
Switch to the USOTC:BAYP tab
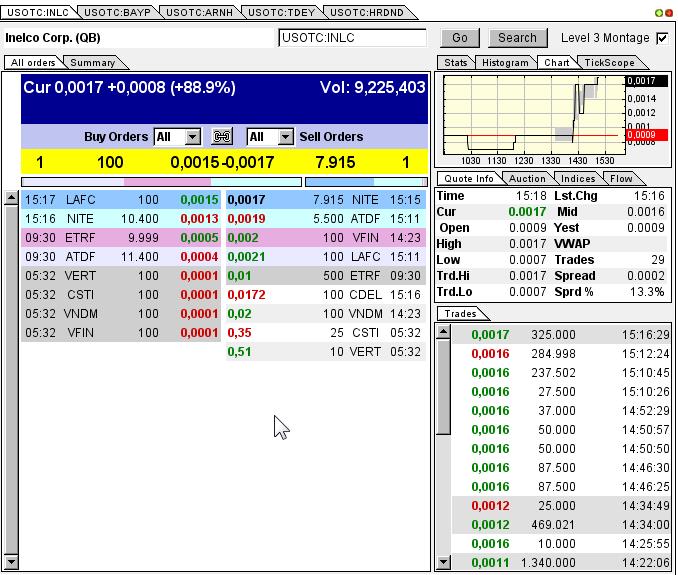(117, 13)
